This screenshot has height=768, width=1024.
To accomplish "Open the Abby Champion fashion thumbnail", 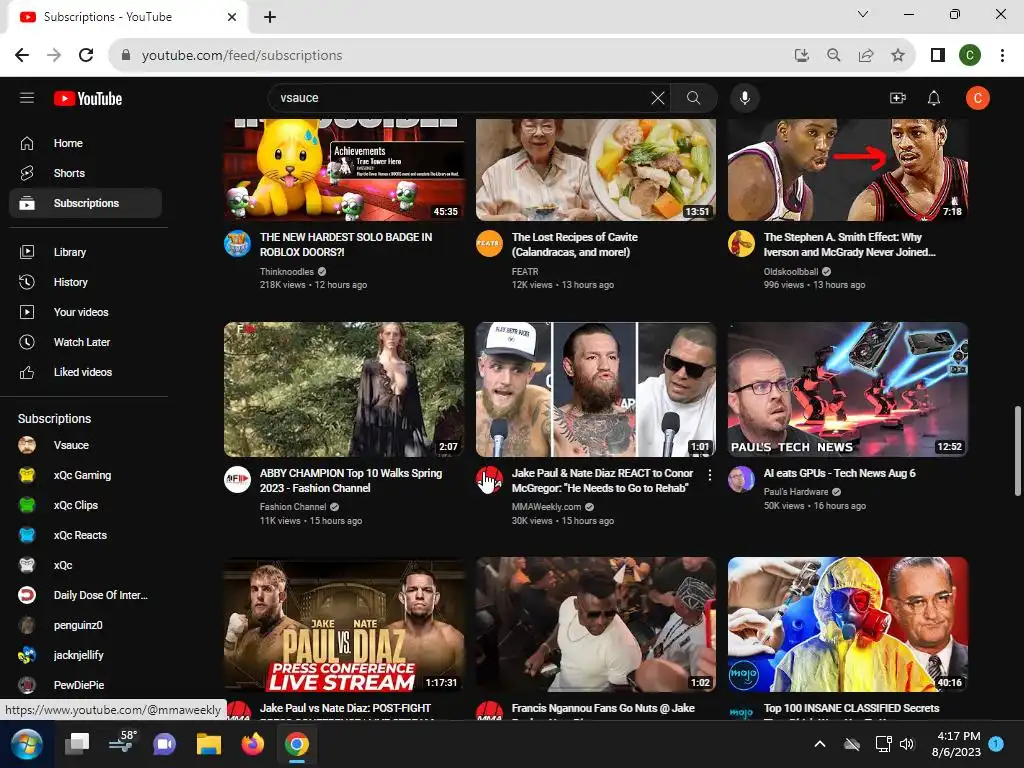I will coord(344,389).
